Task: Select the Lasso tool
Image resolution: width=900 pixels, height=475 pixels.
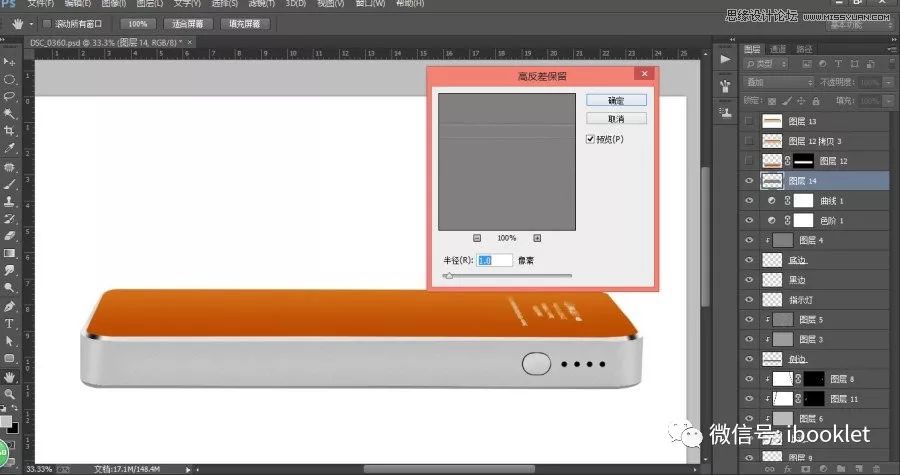Action: tap(9, 97)
